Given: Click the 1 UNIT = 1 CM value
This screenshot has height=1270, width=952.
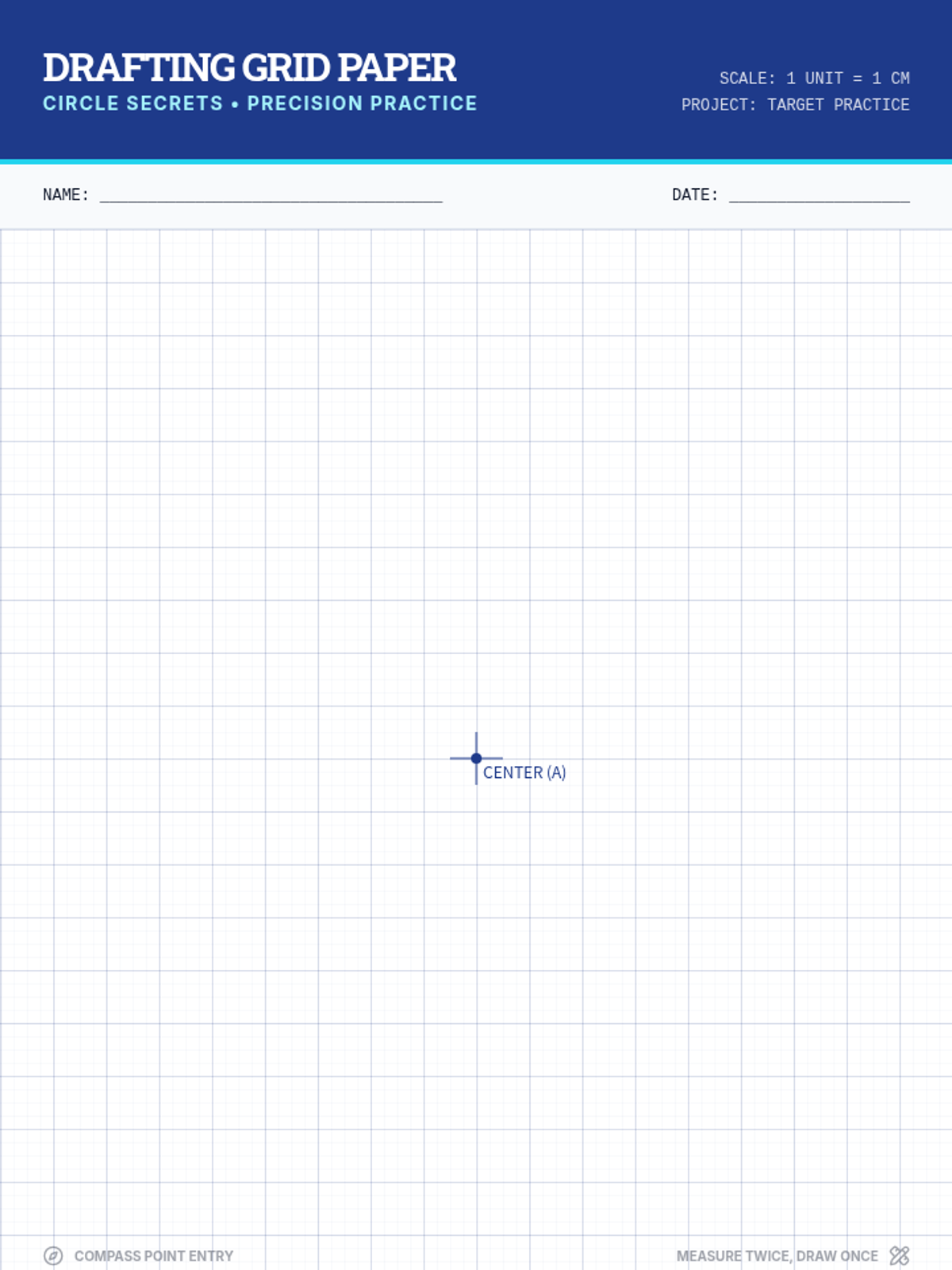Looking at the screenshot, I should pos(847,79).
